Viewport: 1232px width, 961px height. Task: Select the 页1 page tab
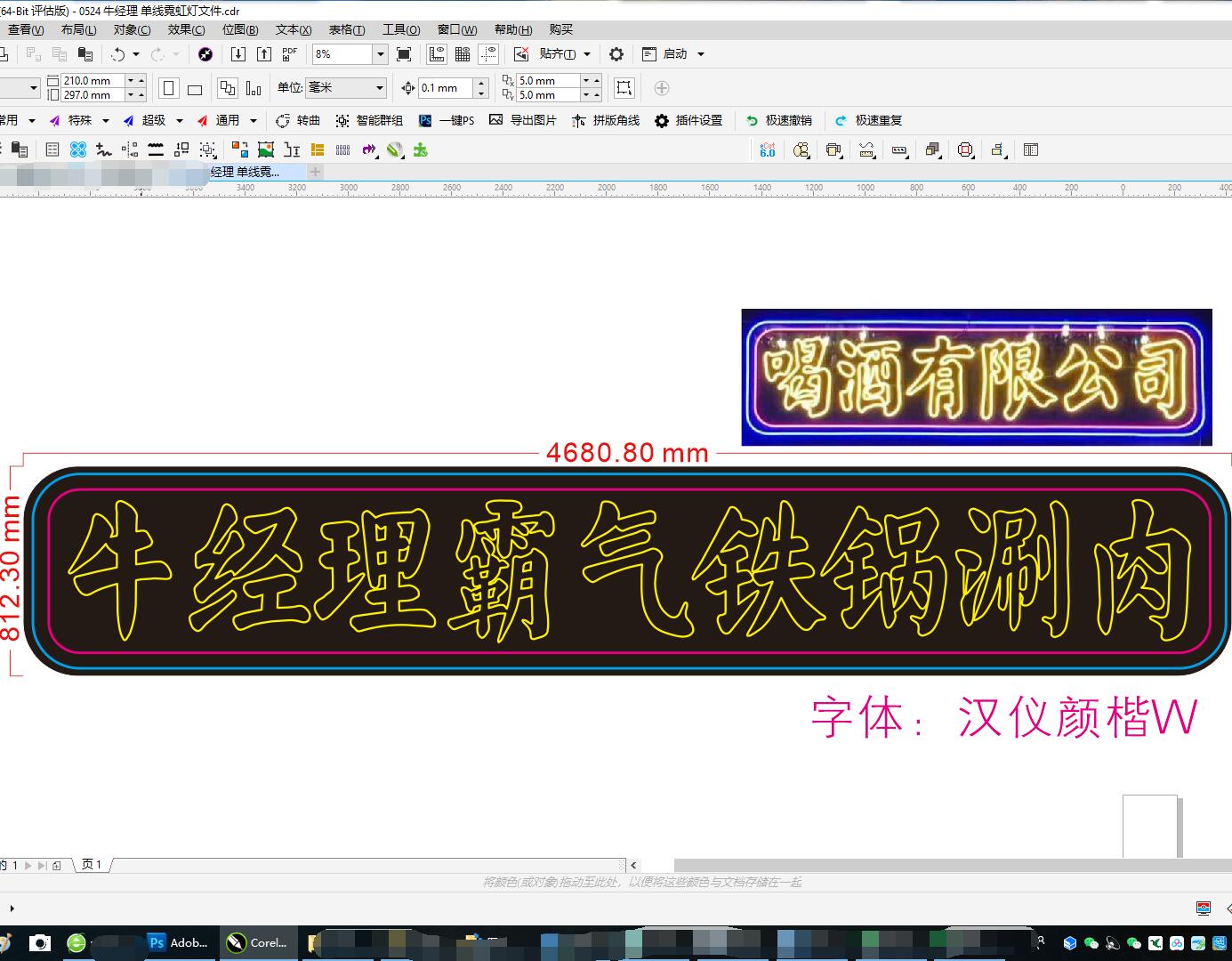[93, 864]
